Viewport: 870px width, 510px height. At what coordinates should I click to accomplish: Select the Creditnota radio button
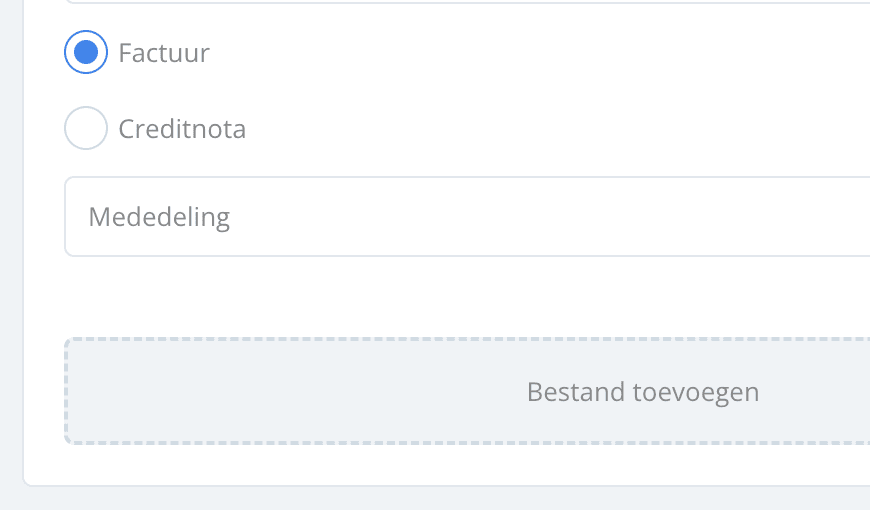click(x=86, y=128)
